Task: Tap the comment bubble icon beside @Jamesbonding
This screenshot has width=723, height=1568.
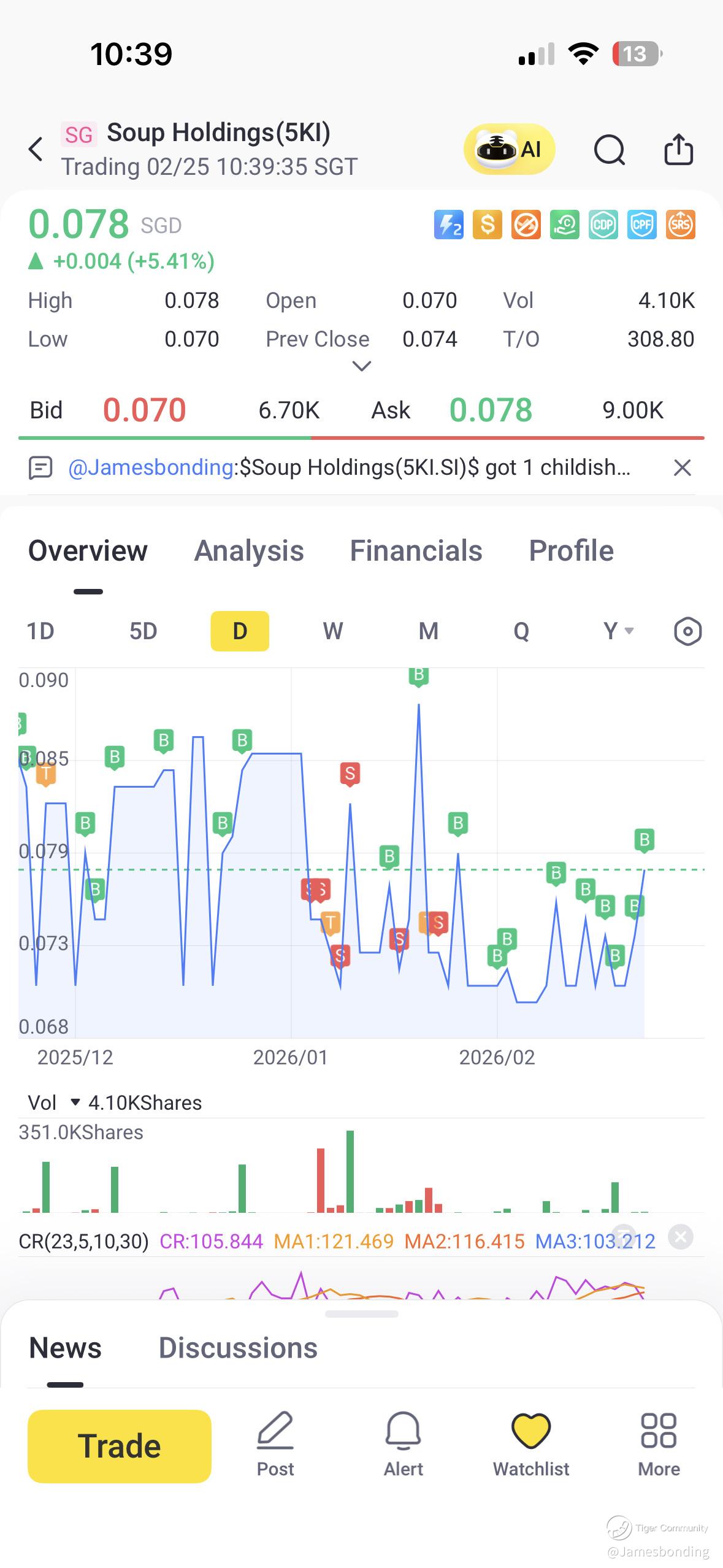Action: (40, 468)
